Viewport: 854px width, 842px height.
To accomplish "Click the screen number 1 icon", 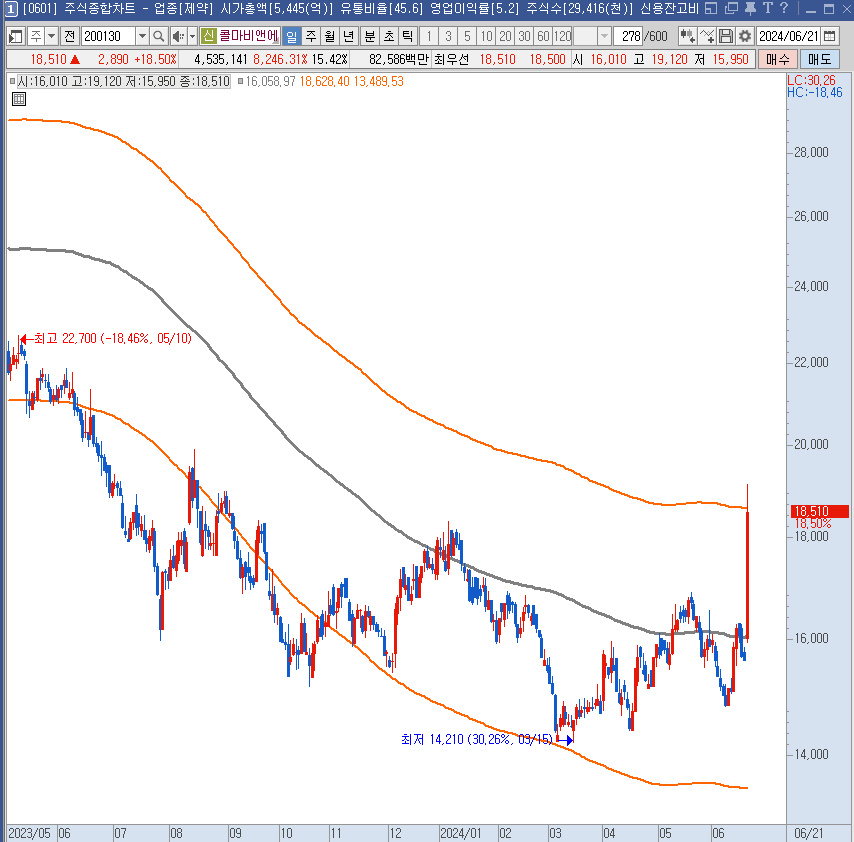I will (11, 8).
